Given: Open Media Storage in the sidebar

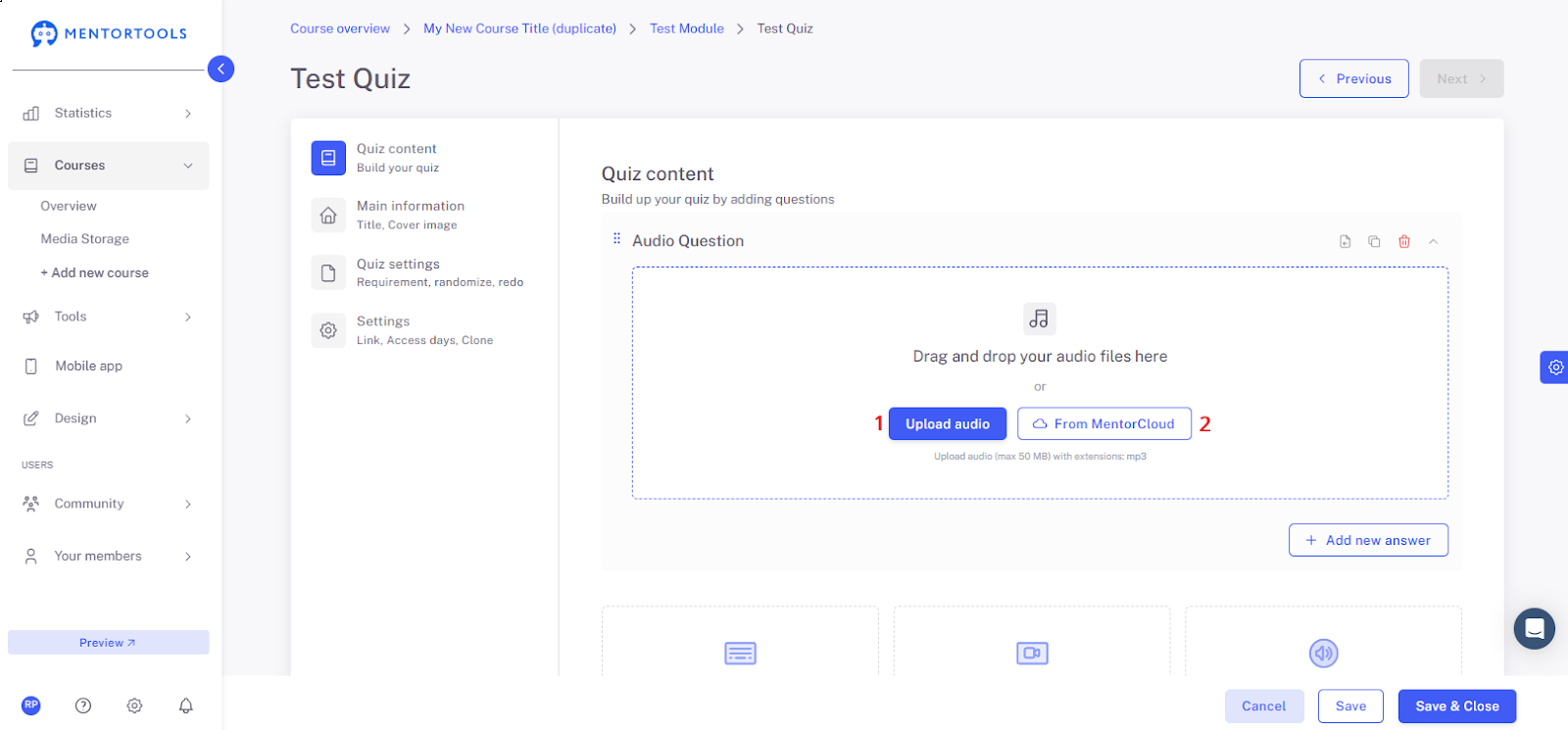Looking at the screenshot, I should pos(85,239).
